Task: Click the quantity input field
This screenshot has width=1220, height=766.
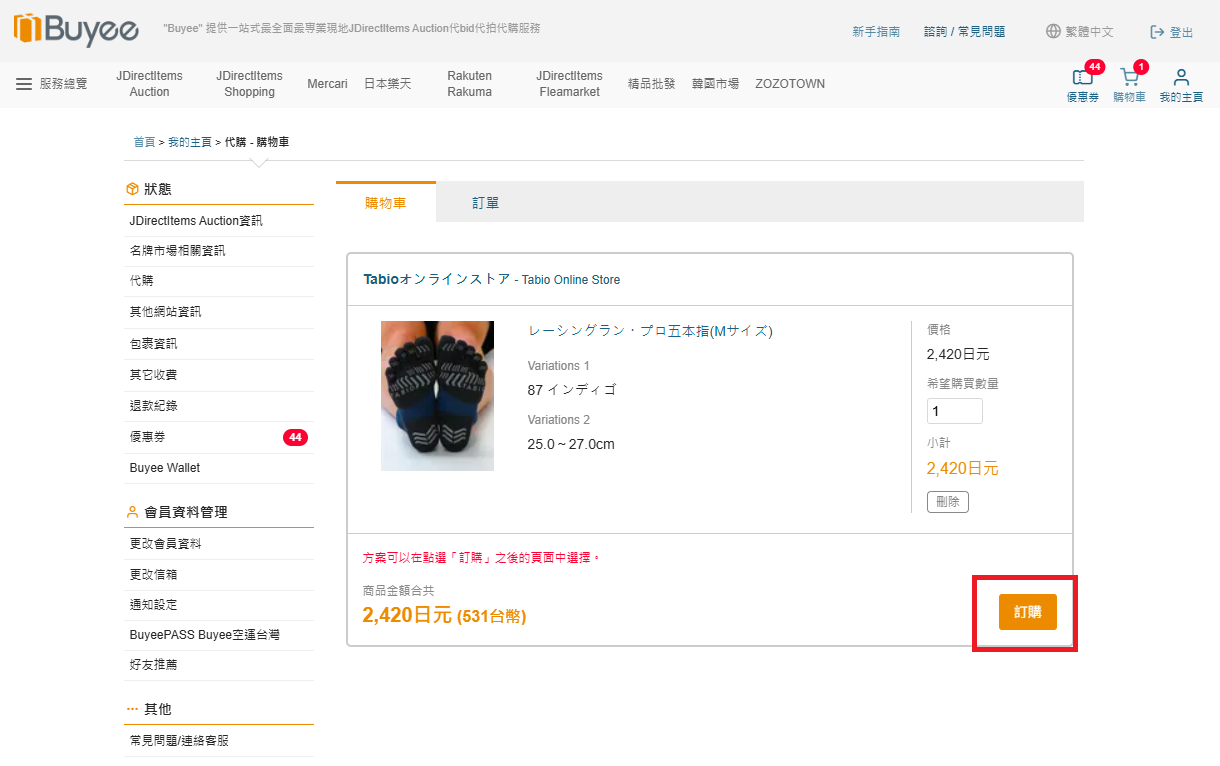Action: tap(955, 411)
